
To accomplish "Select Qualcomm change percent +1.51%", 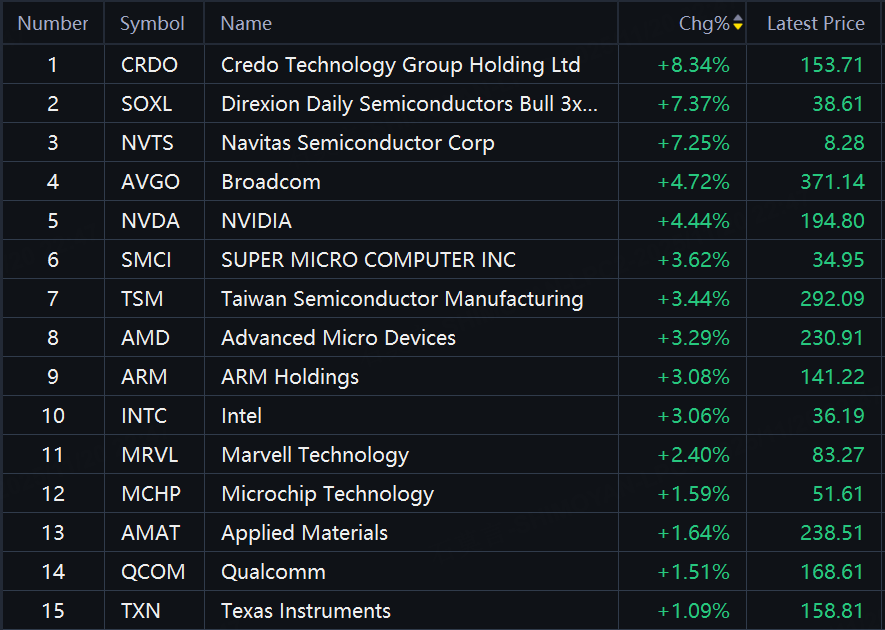I will 693,572.
